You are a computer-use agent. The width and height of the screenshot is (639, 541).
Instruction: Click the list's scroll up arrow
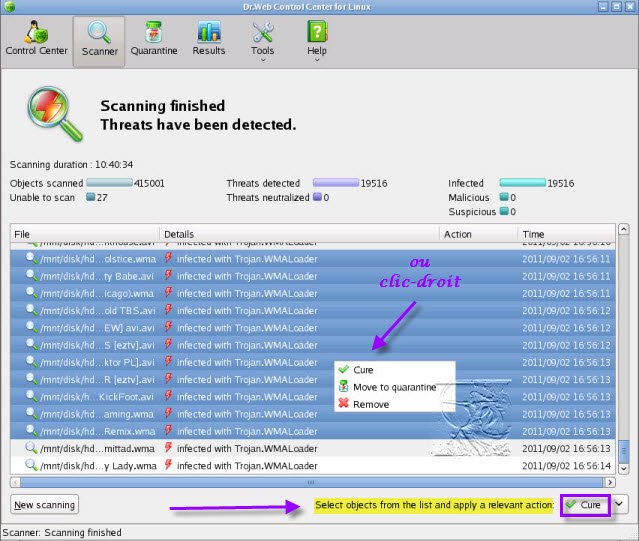[623, 229]
